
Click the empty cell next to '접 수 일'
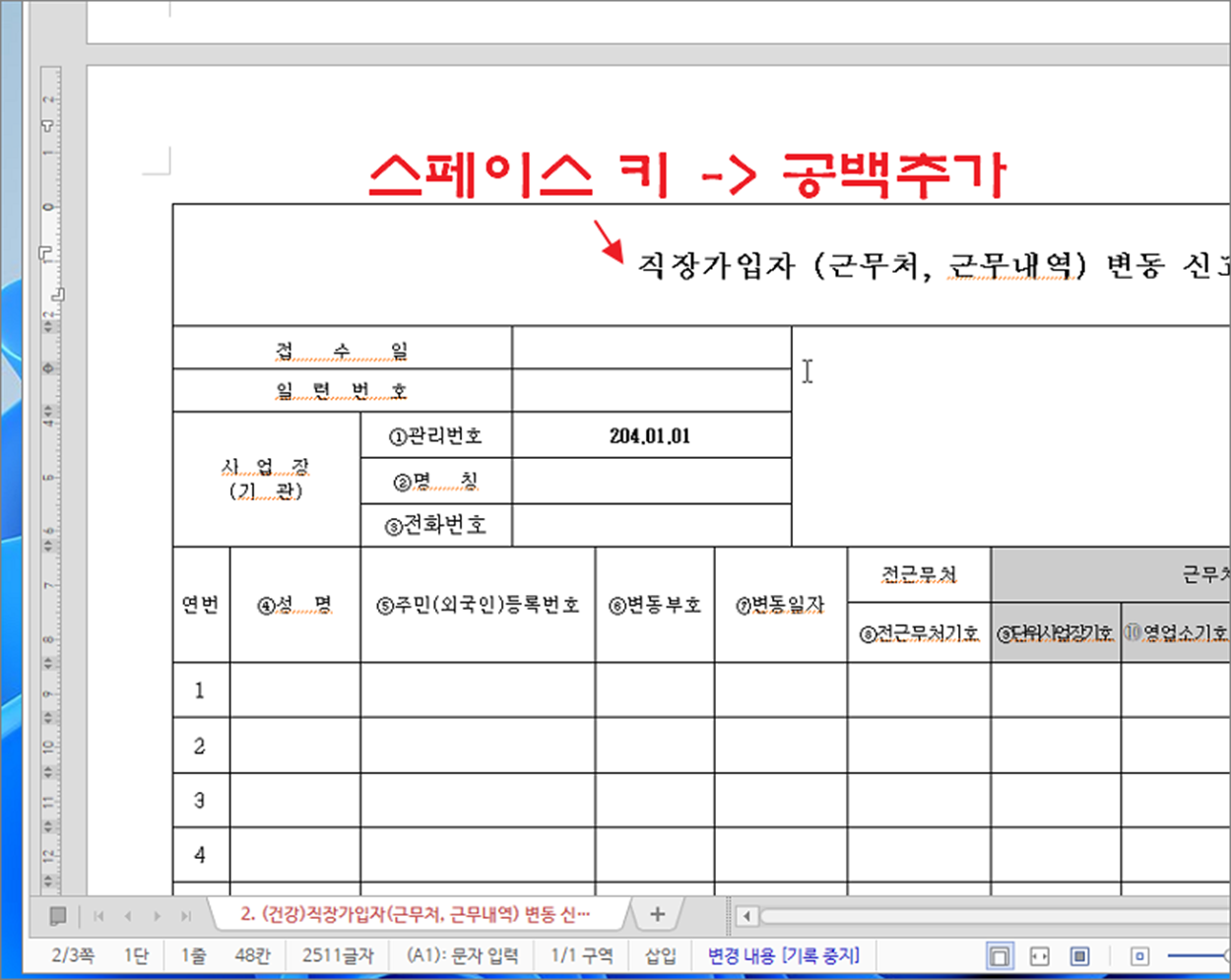point(652,349)
